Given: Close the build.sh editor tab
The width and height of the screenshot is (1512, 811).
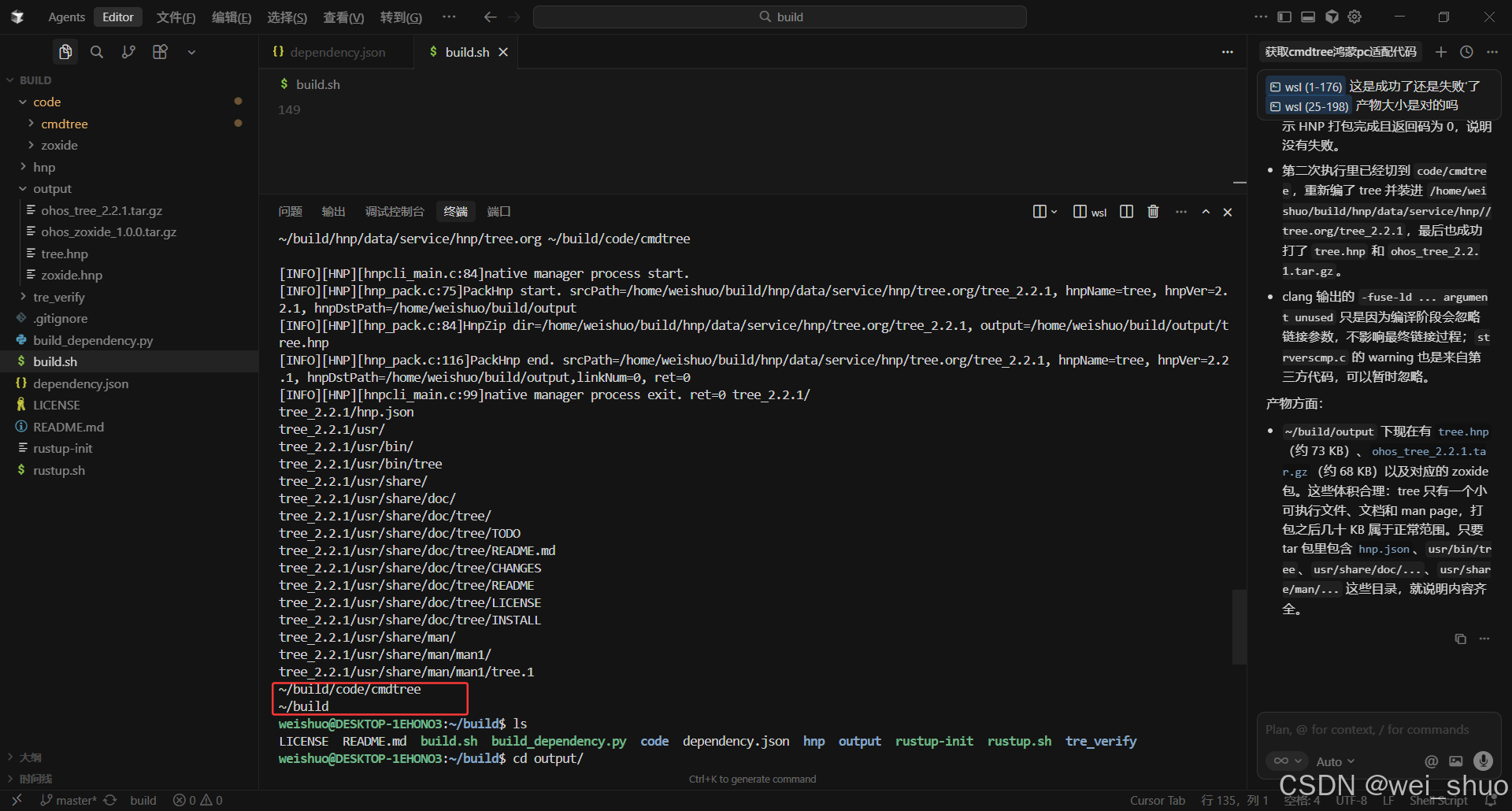Looking at the screenshot, I should [503, 52].
